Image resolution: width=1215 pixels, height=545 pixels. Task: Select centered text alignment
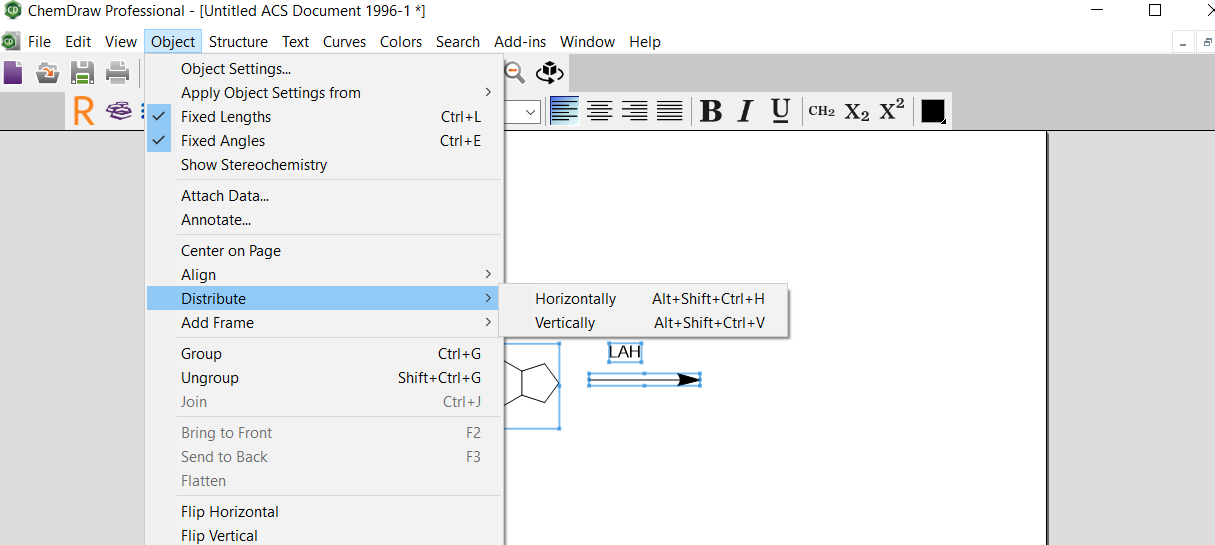click(x=599, y=111)
